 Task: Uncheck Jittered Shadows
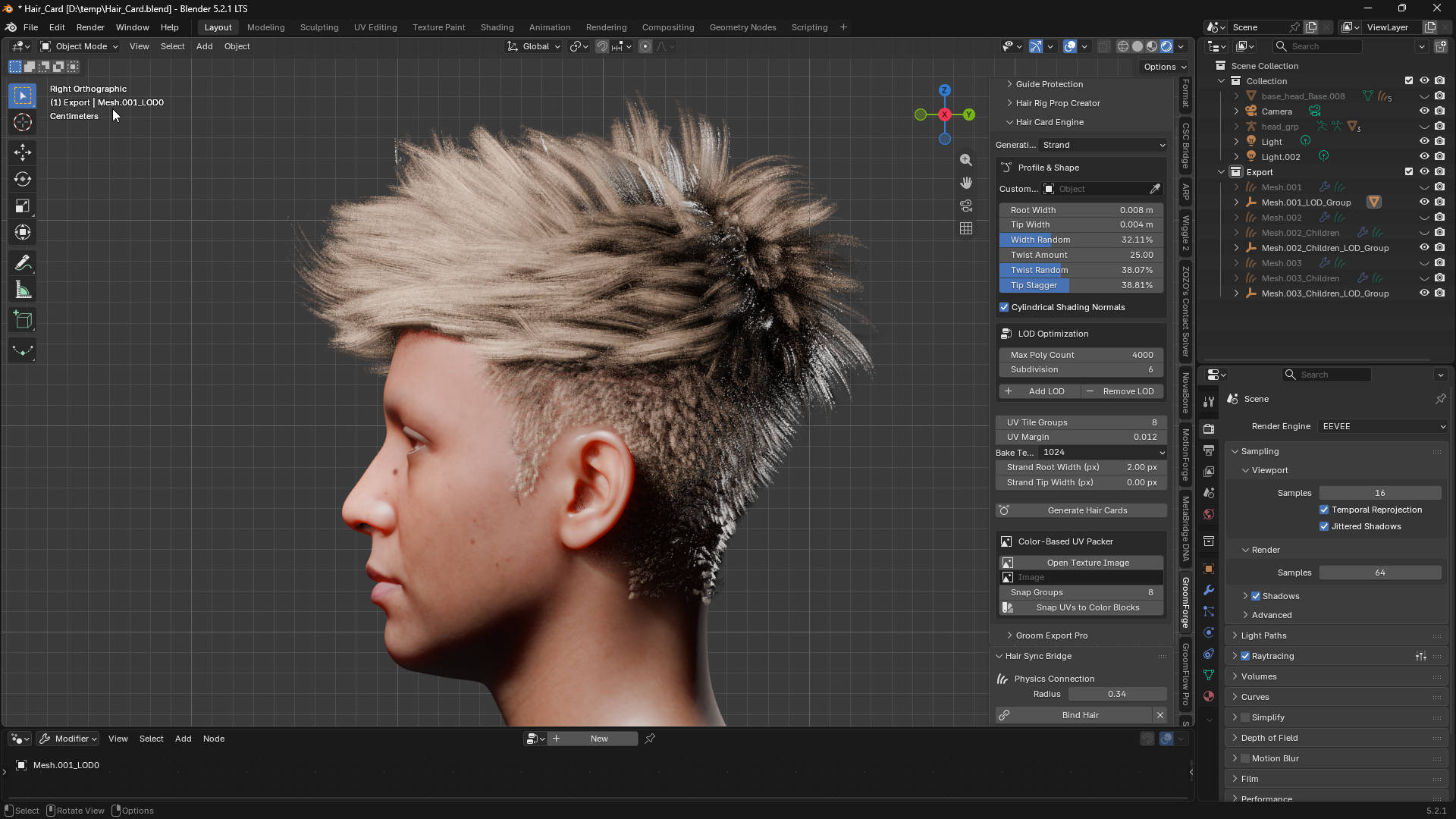(x=1324, y=526)
